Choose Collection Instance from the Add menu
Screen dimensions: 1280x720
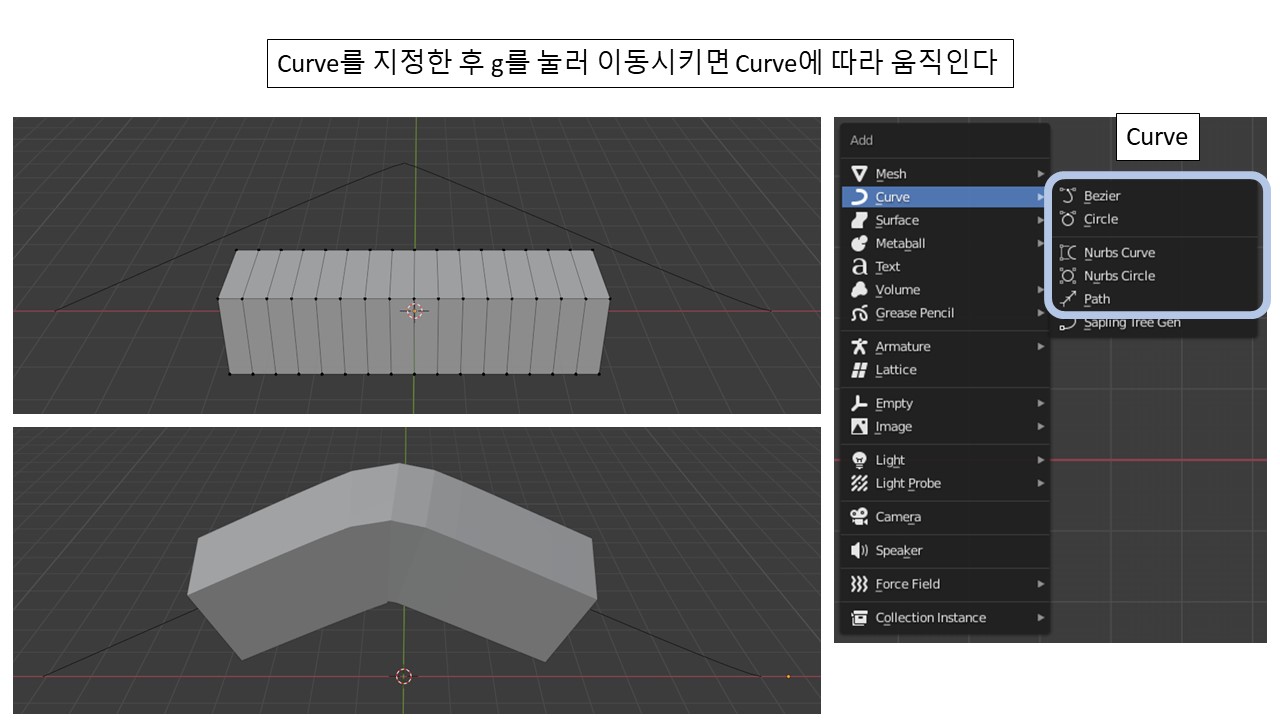coord(932,617)
